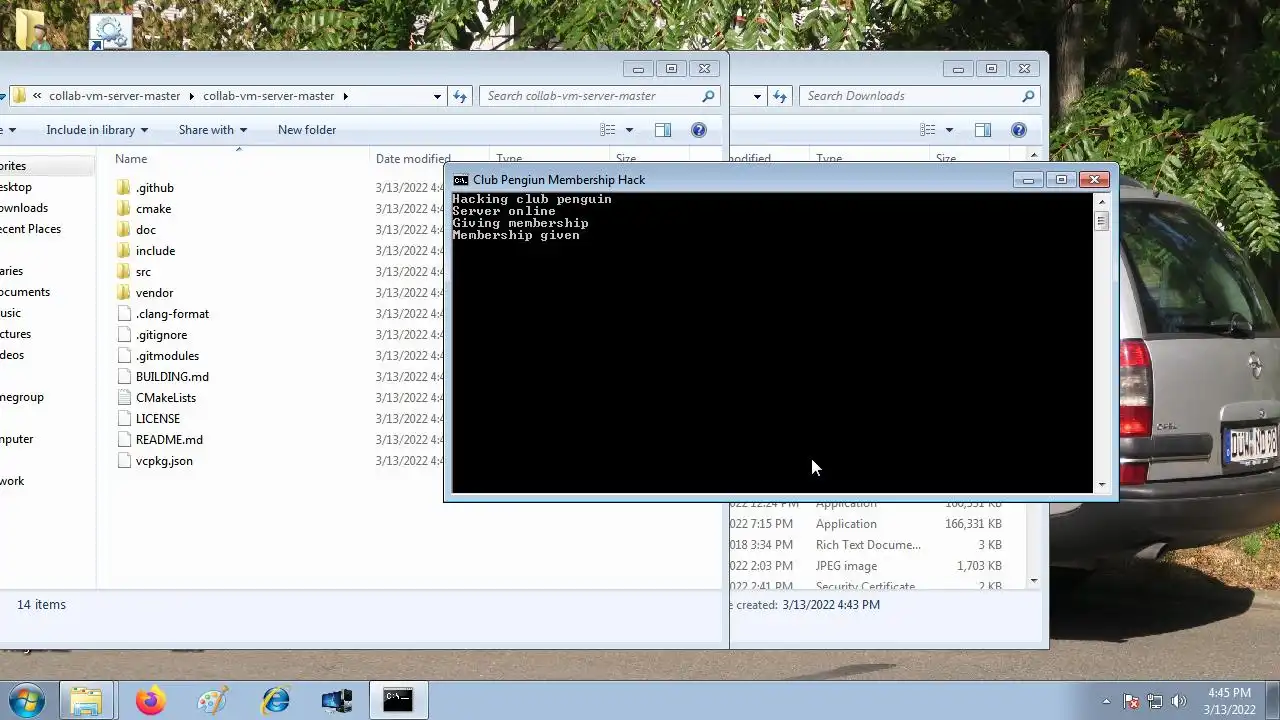This screenshot has width=1280, height=720.
Task: Open the Start menu
Action: [26, 701]
